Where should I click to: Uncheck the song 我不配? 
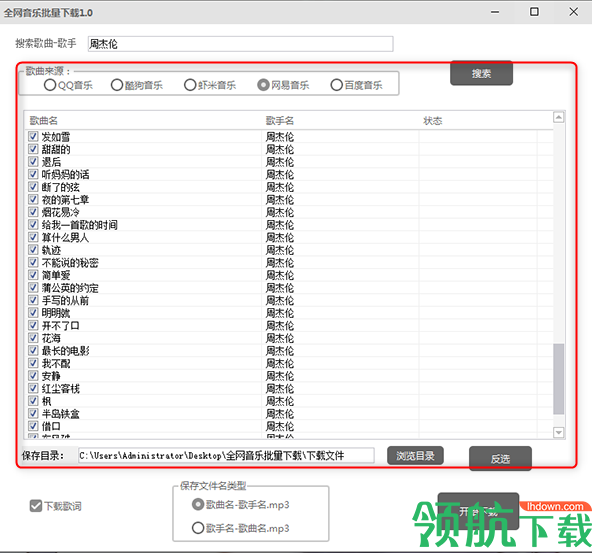33,363
